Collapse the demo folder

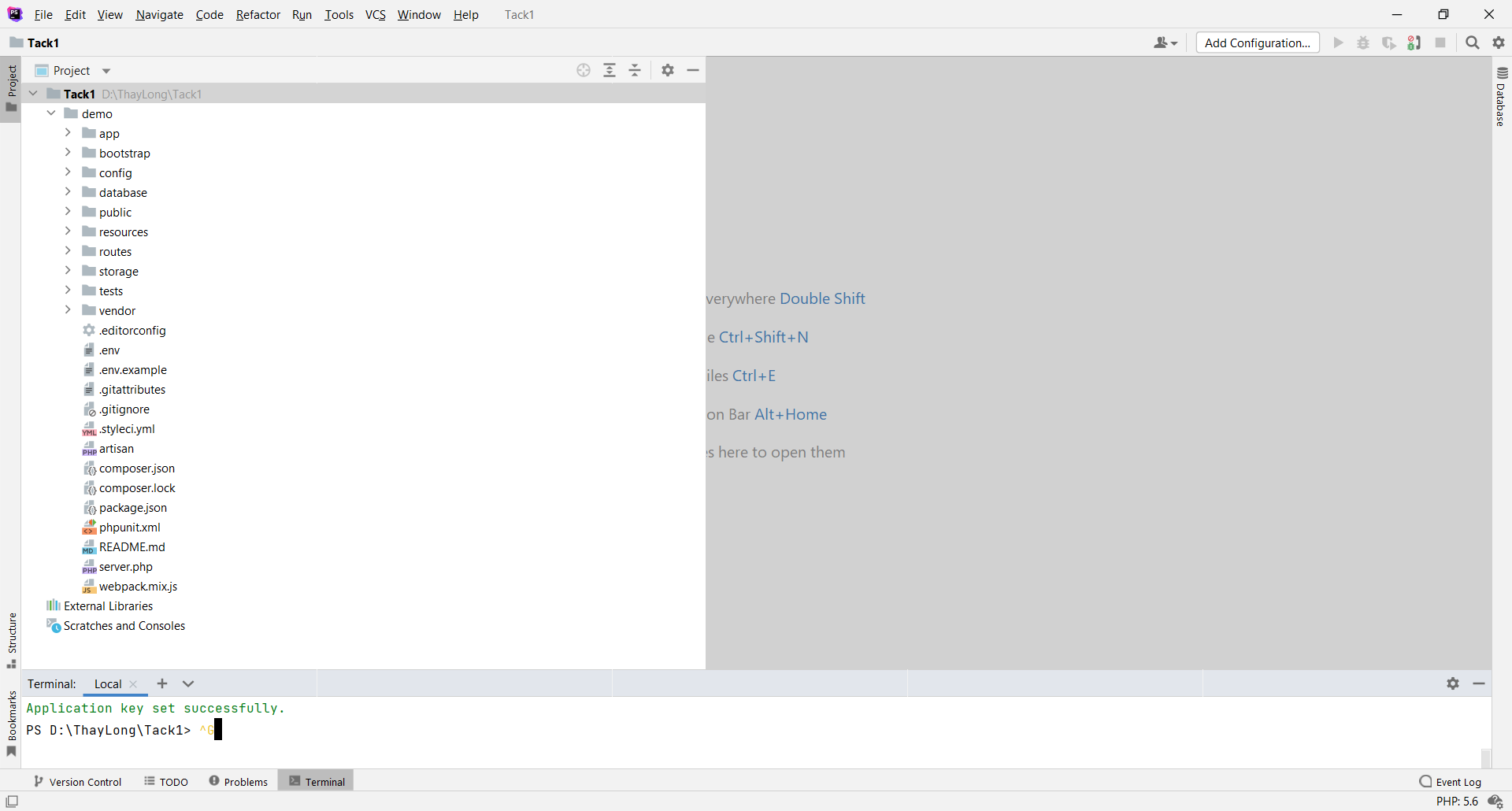tap(51, 113)
